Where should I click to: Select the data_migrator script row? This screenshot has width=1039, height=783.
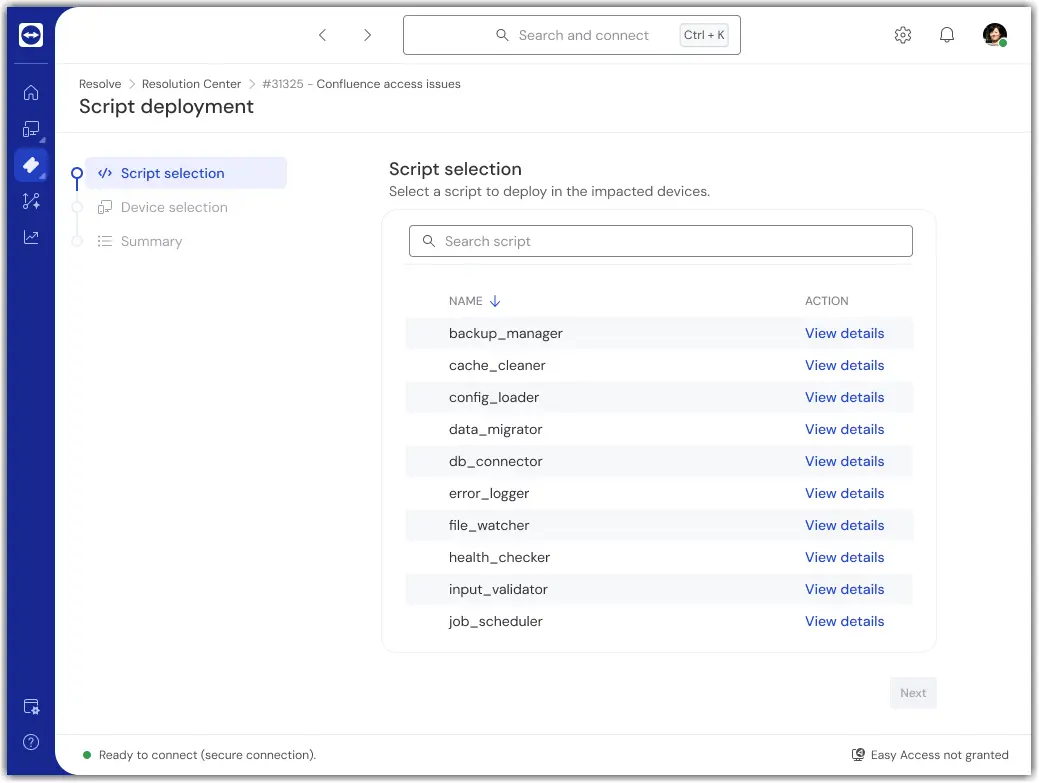click(x=659, y=429)
